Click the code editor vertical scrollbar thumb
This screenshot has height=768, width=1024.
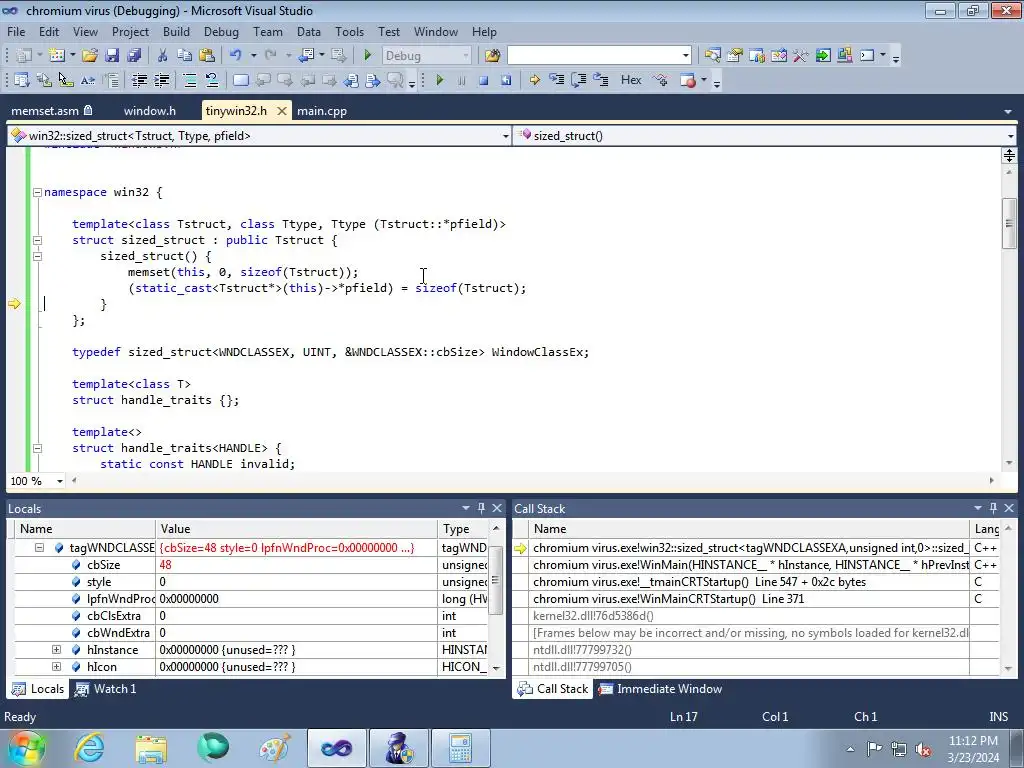(x=1009, y=223)
